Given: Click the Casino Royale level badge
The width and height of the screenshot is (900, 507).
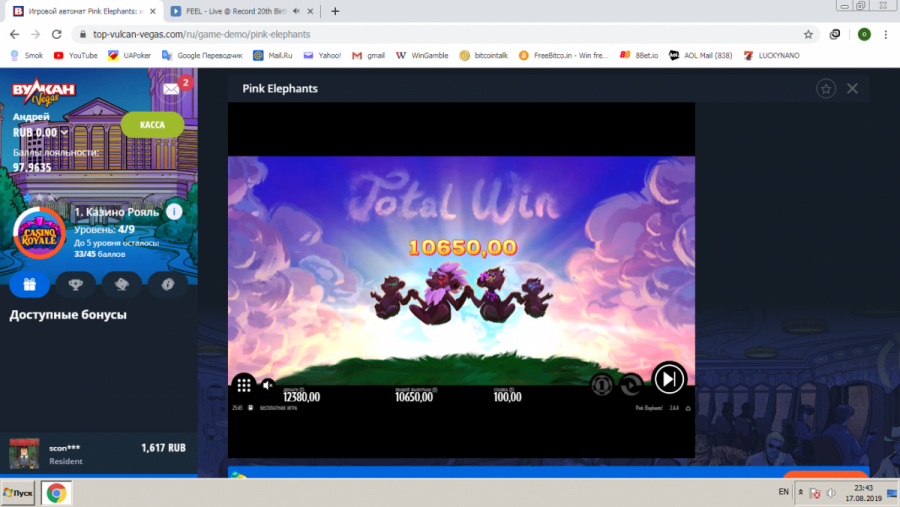Looking at the screenshot, I should (39, 233).
